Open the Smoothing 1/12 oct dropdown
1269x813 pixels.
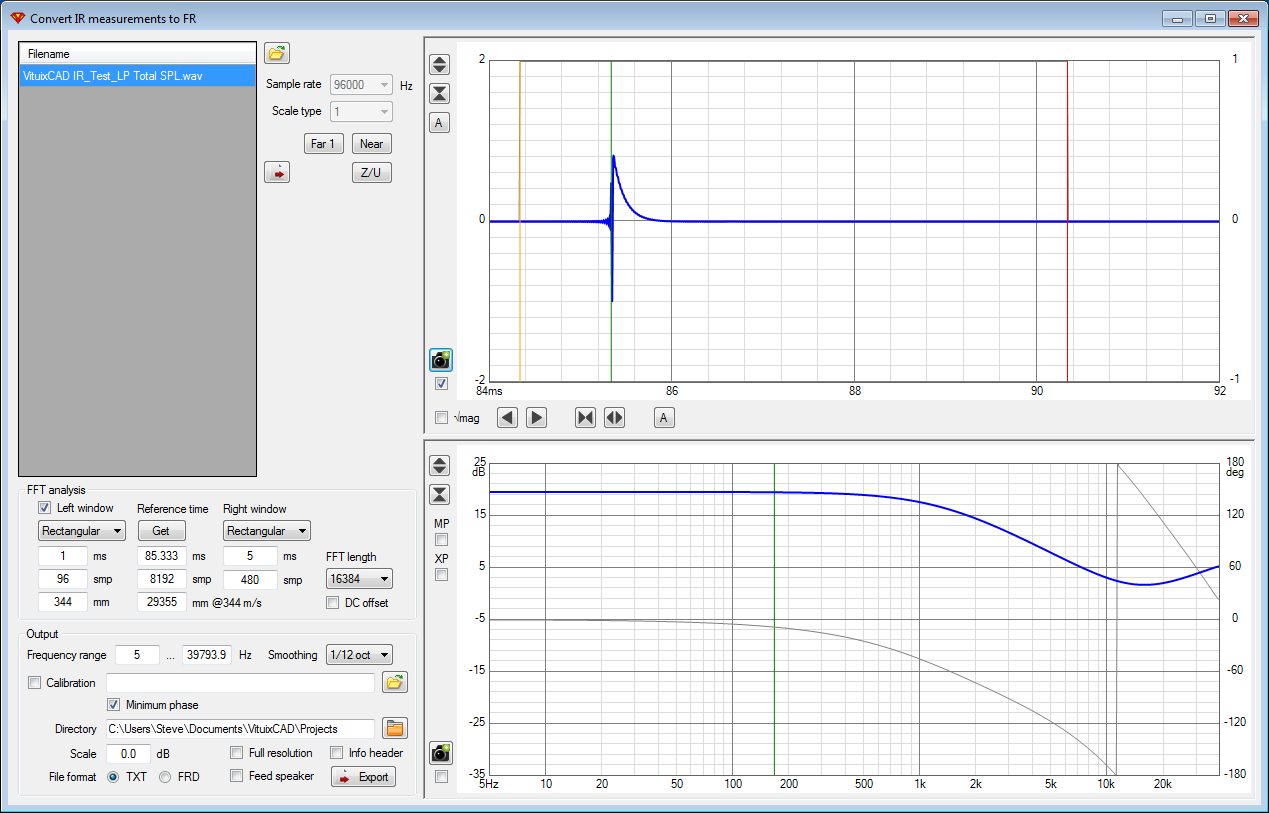[360, 655]
